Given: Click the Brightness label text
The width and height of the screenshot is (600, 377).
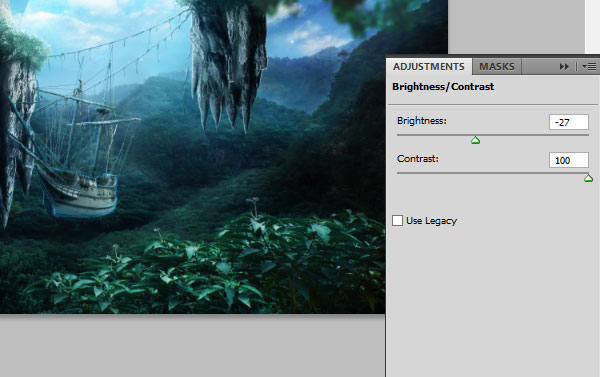Looking at the screenshot, I should click(x=422, y=121).
